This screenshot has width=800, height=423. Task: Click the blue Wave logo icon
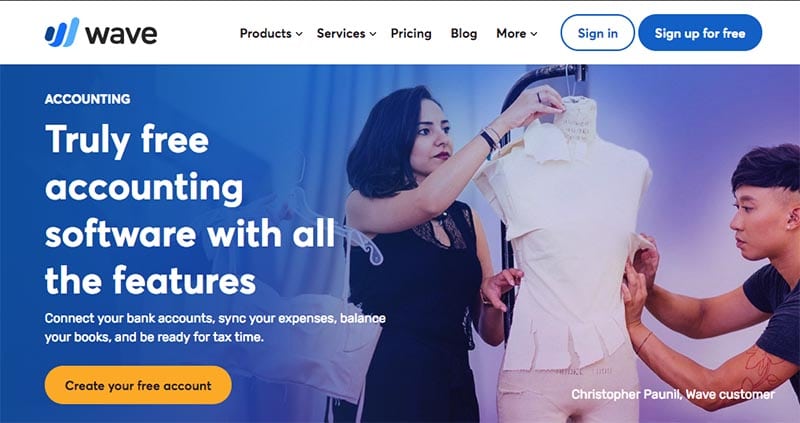(x=62, y=32)
